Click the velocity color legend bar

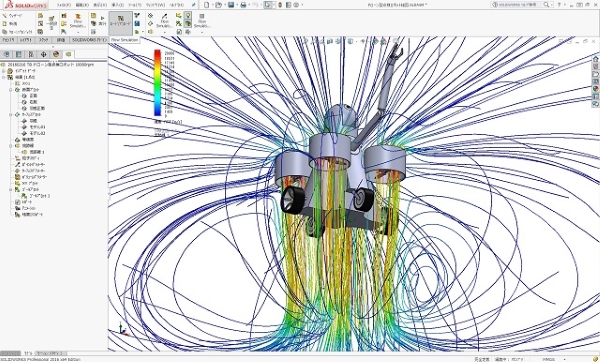point(157,83)
